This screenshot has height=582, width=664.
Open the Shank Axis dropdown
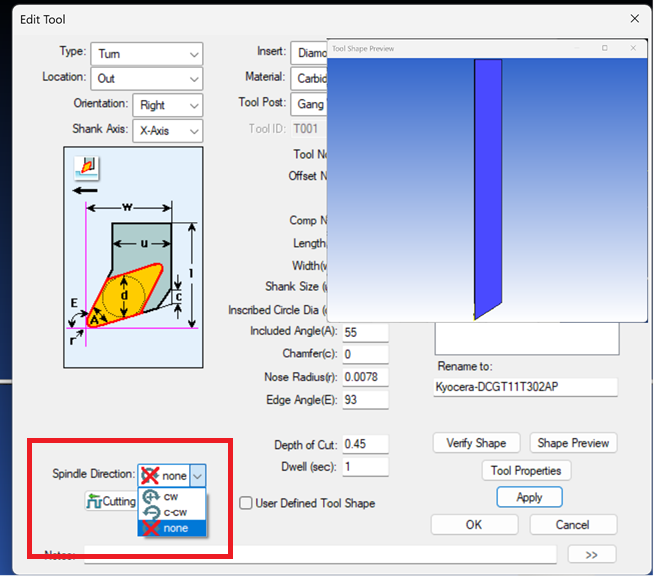pos(168,130)
